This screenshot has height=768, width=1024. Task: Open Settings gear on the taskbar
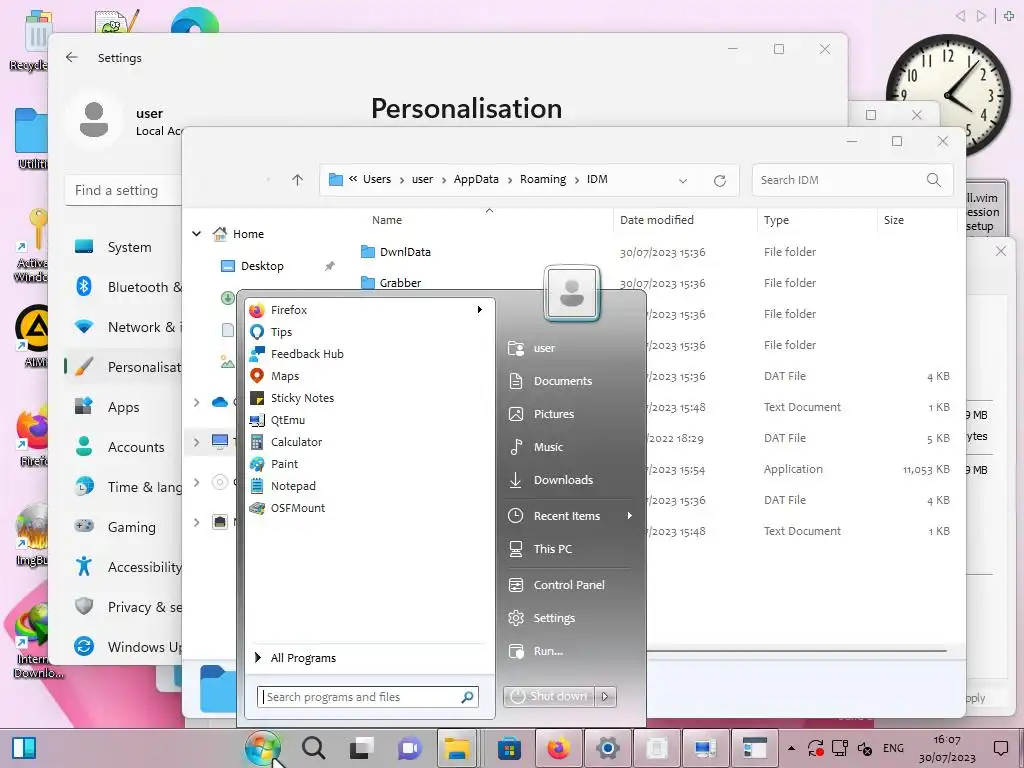607,748
